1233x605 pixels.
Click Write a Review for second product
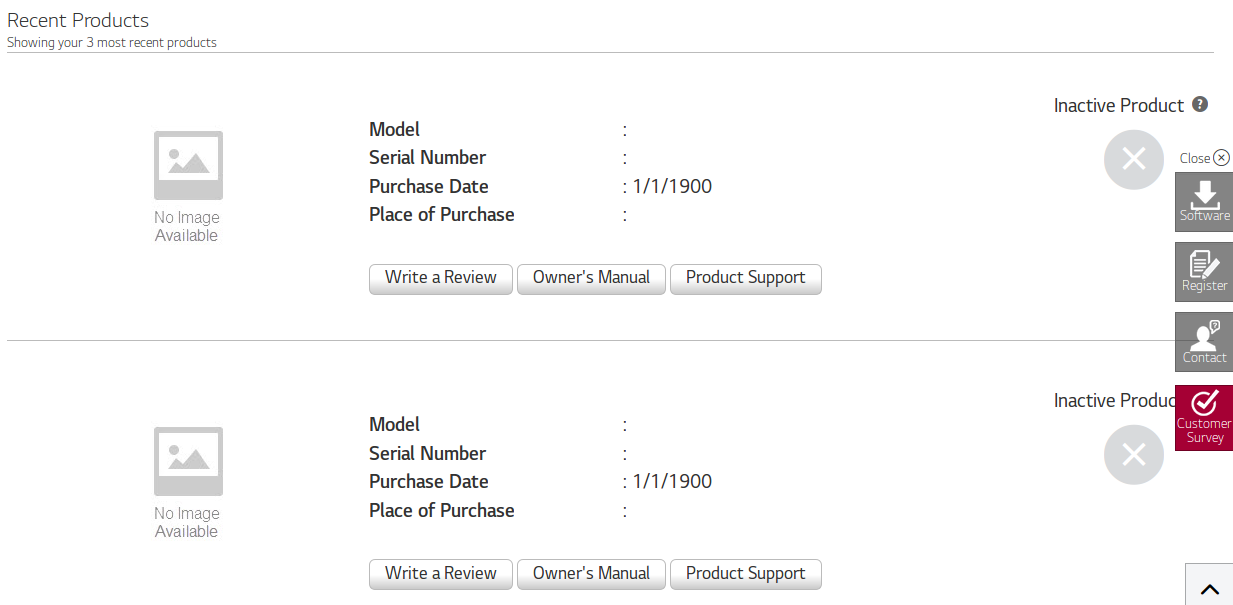(441, 574)
